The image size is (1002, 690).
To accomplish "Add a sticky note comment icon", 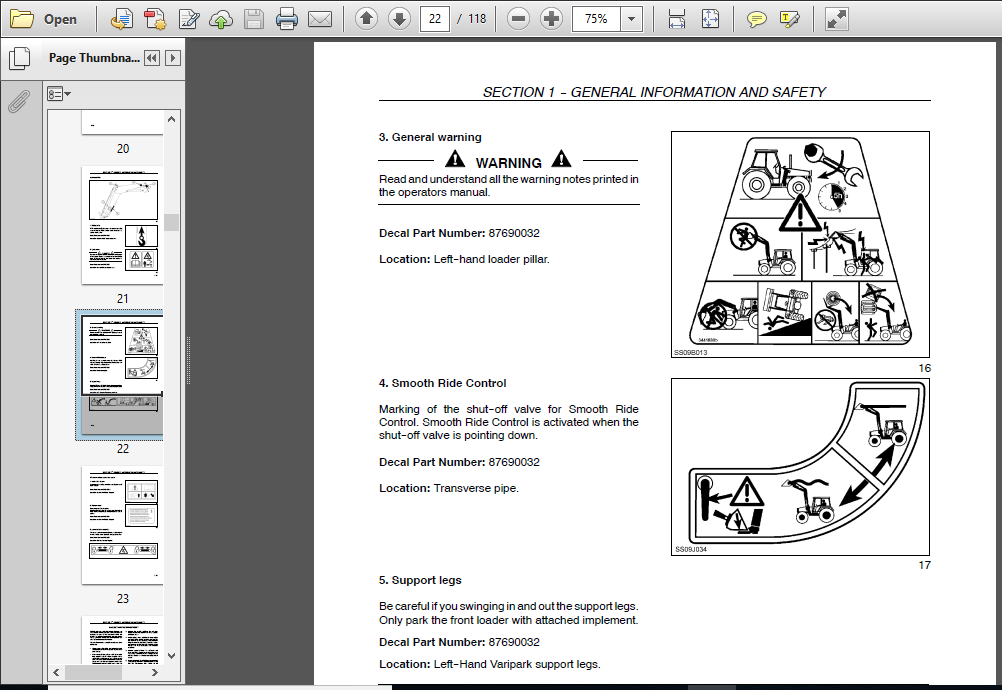I will [757, 19].
